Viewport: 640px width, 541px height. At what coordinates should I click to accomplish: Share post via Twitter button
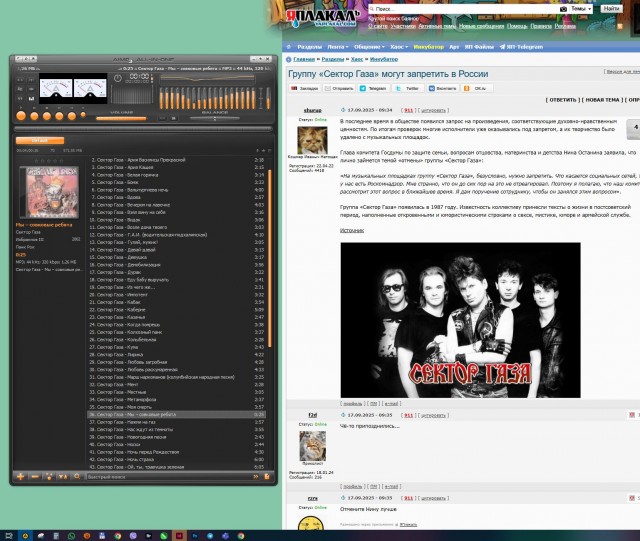click(x=407, y=88)
